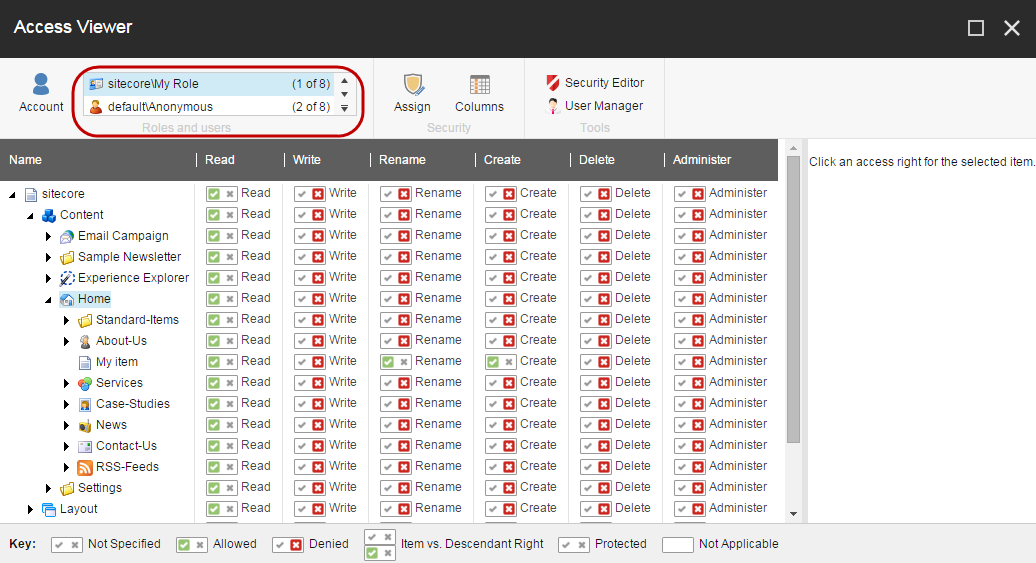Launch the Security Editor tool
Viewport: 1036px width, 563px height.
pyautogui.click(x=595, y=83)
